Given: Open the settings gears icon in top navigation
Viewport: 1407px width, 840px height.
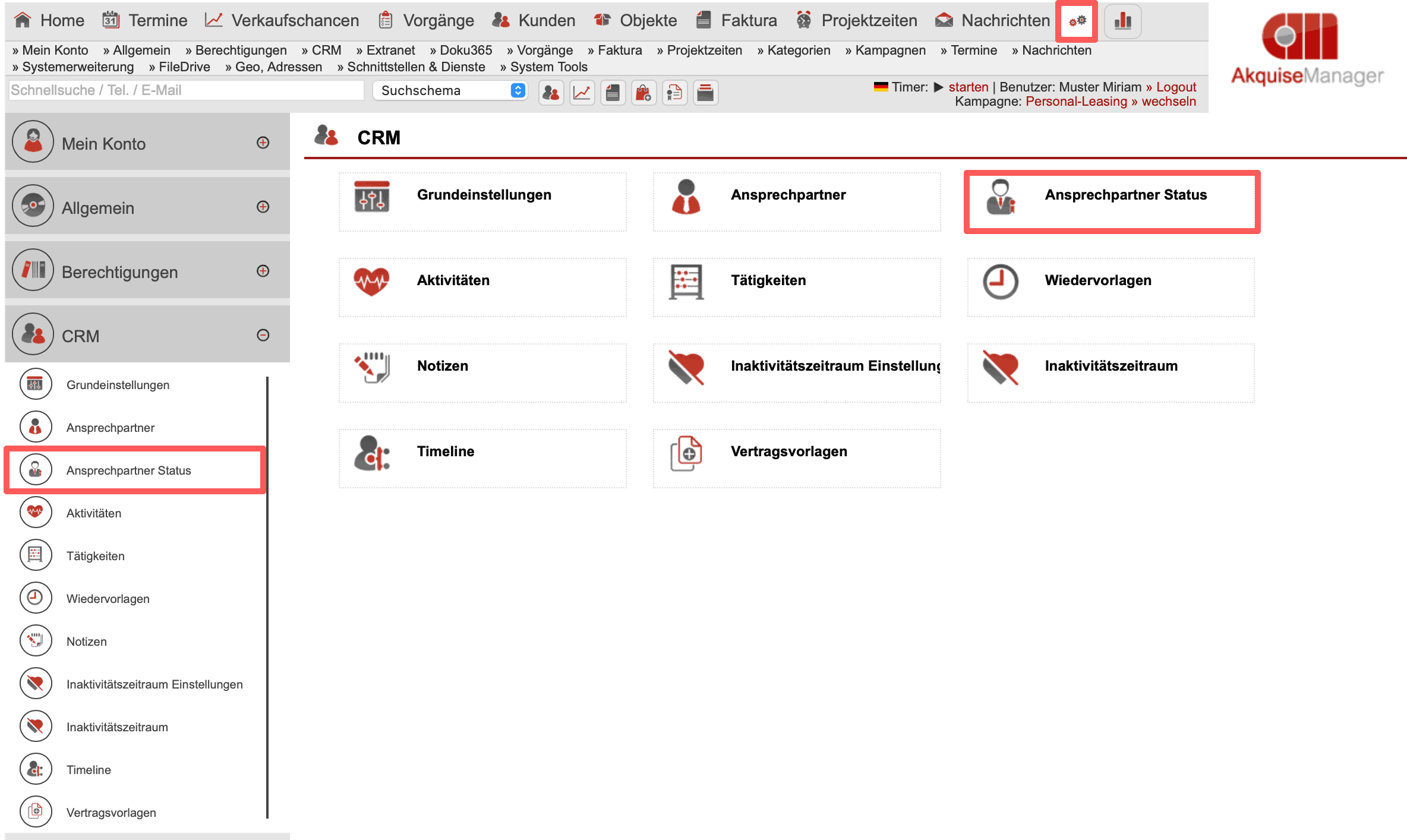Looking at the screenshot, I should [1077, 21].
